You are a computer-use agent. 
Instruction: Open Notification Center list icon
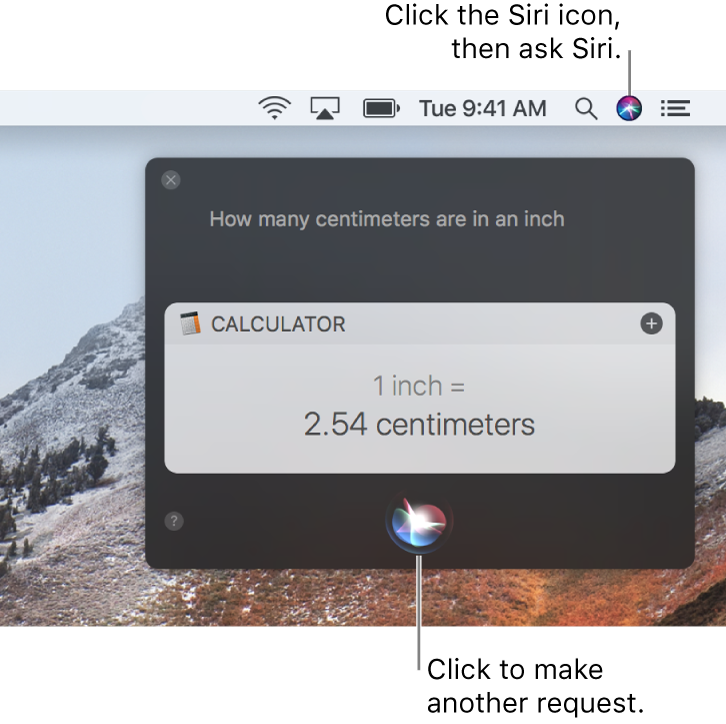point(675,108)
